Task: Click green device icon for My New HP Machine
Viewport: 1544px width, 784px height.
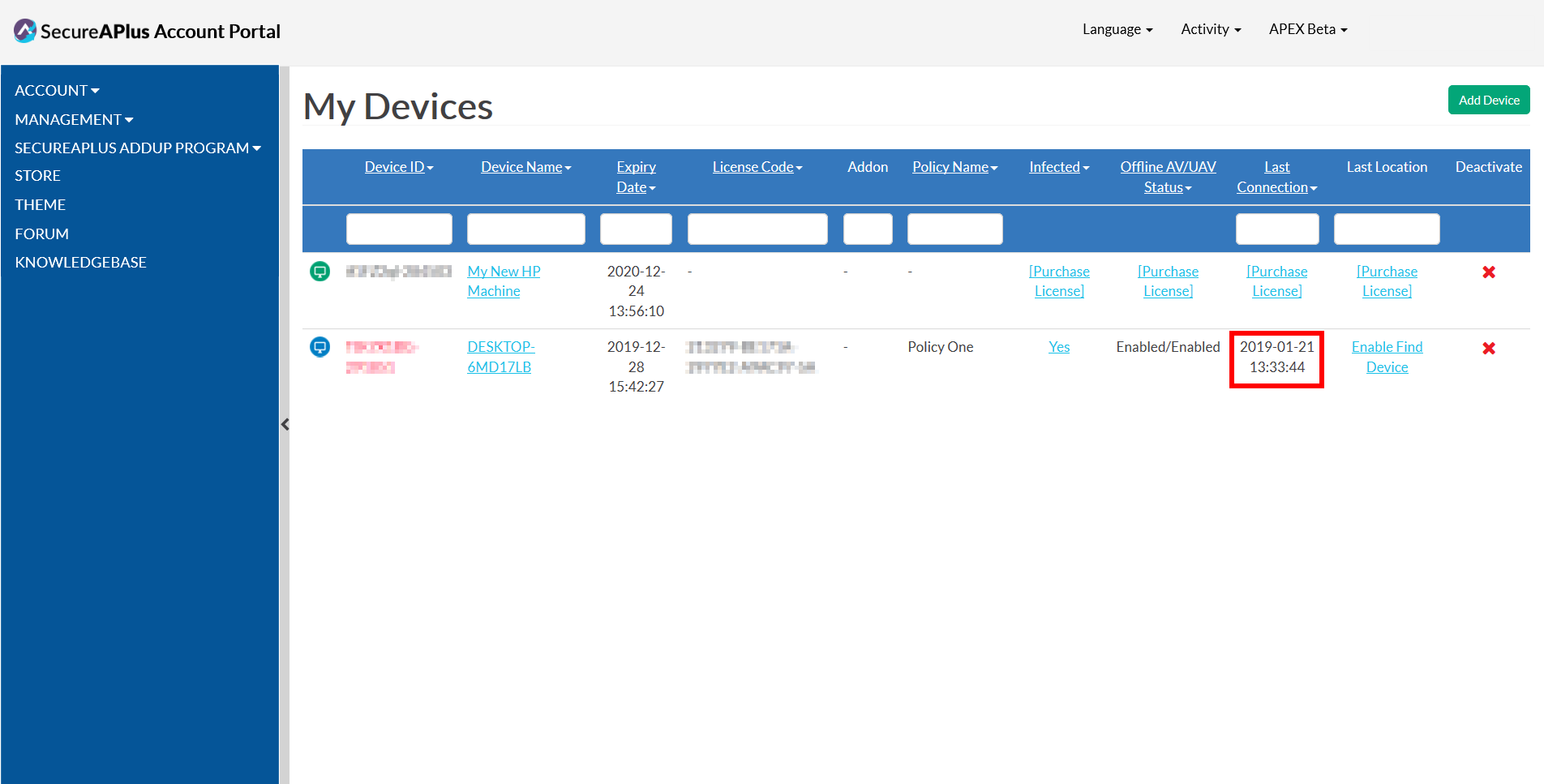Action: tap(320, 272)
